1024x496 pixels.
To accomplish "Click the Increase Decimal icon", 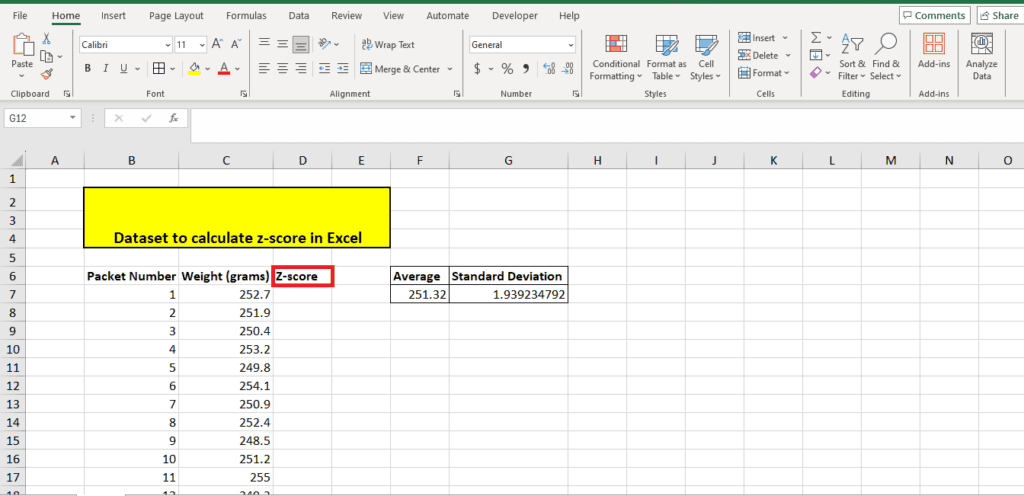I will coord(550,69).
